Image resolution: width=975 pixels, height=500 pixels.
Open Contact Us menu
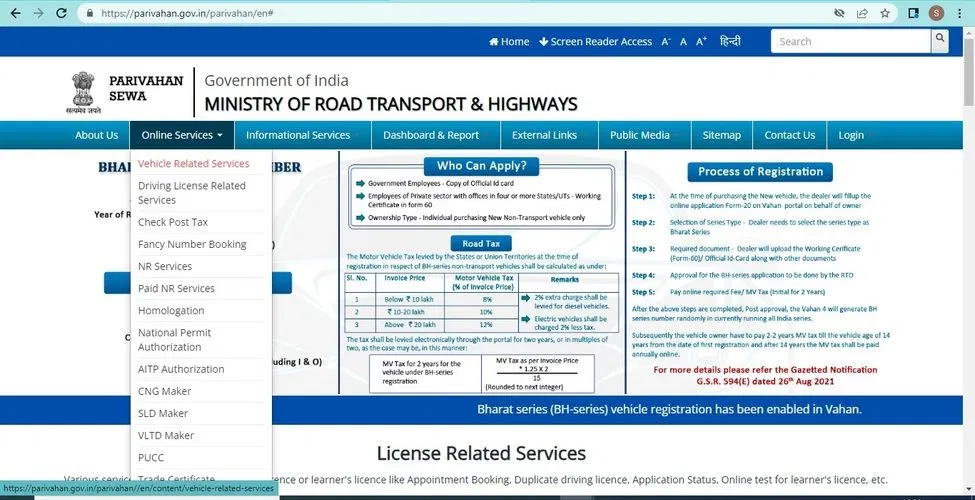pyautogui.click(x=790, y=135)
